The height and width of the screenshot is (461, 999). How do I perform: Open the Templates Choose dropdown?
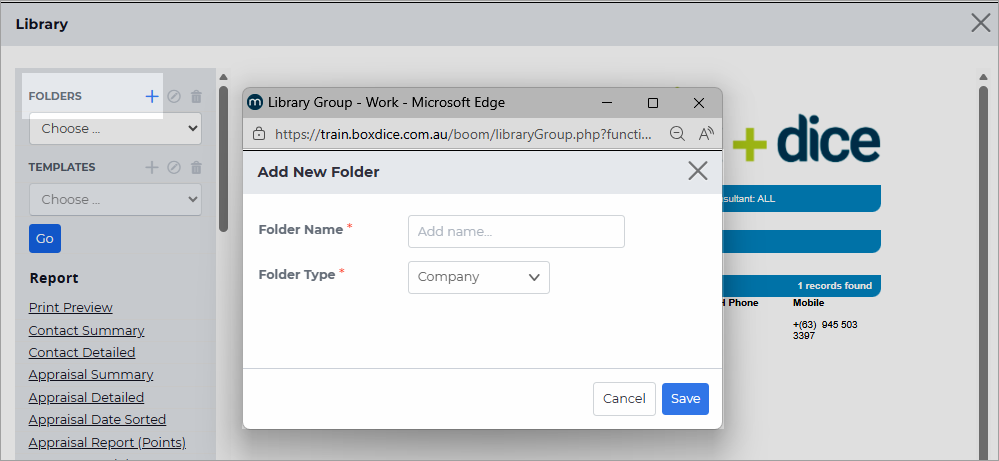[115, 199]
